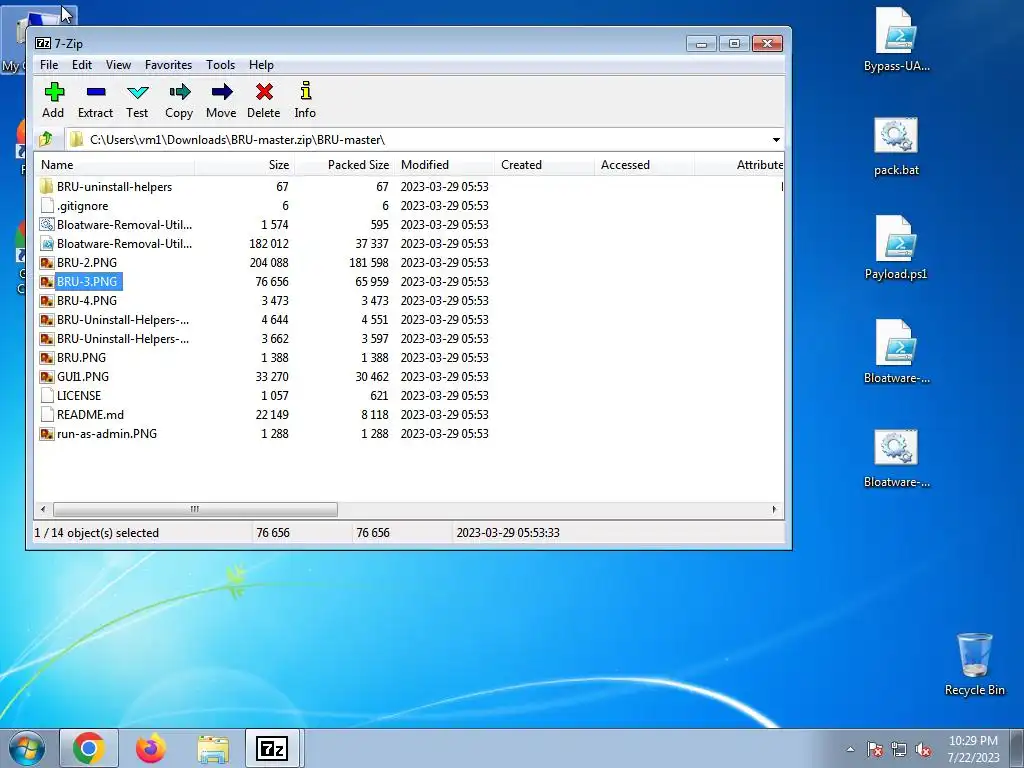This screenshot has width=1024, height=768.
Task: Click the Info toolbar icon
Action: (x=305, y=91)
